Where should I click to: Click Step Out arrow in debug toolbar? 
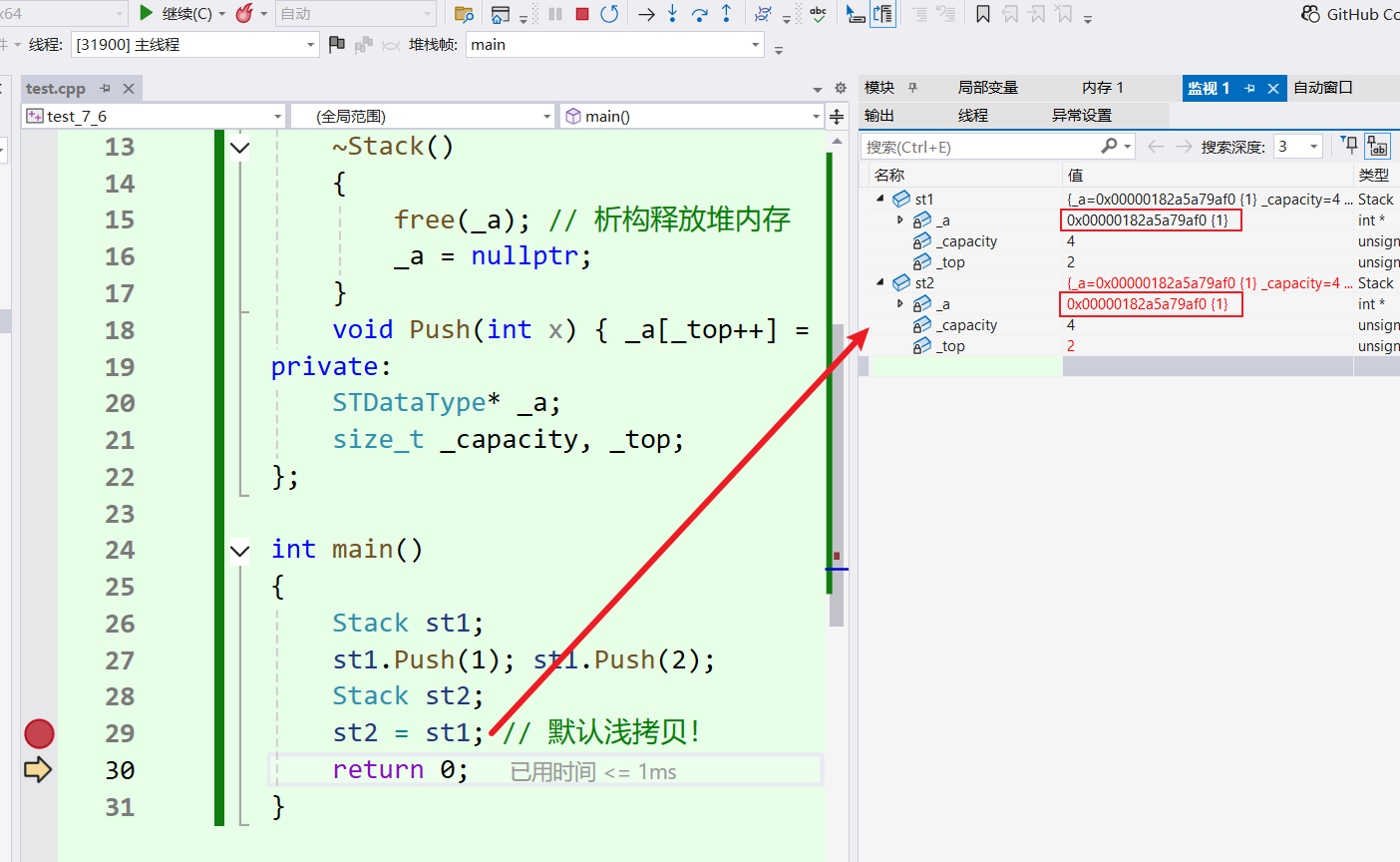click(x=726, y=14)
